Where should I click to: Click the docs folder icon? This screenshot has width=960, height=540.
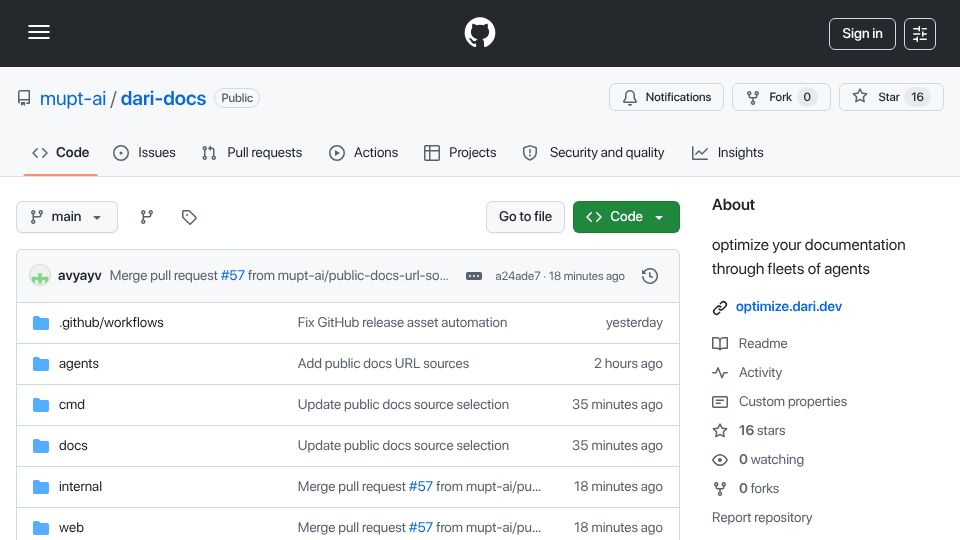pyautogui.click(x=41, y=446)
